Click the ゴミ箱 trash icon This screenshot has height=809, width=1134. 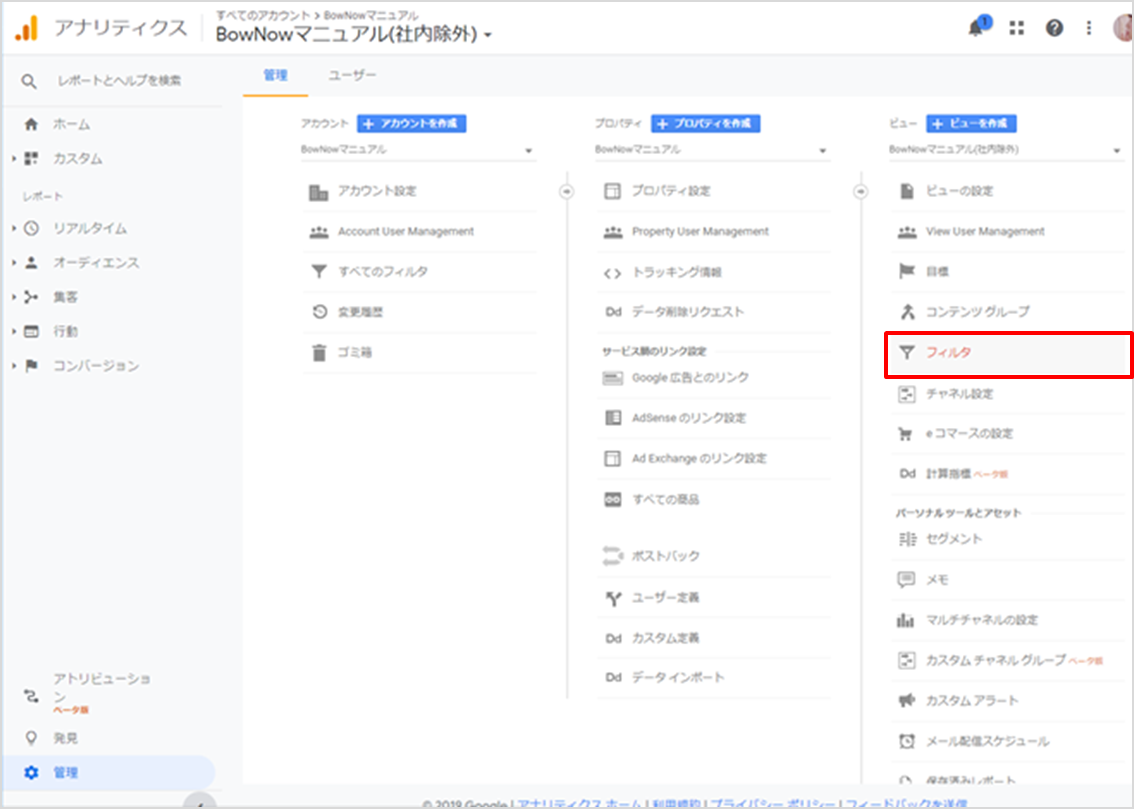coord(319,352)
